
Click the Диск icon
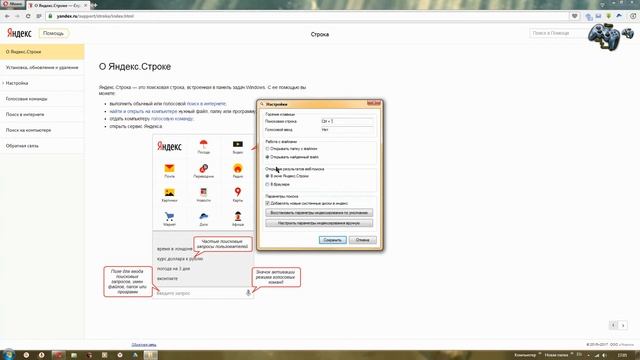[204, 216]
